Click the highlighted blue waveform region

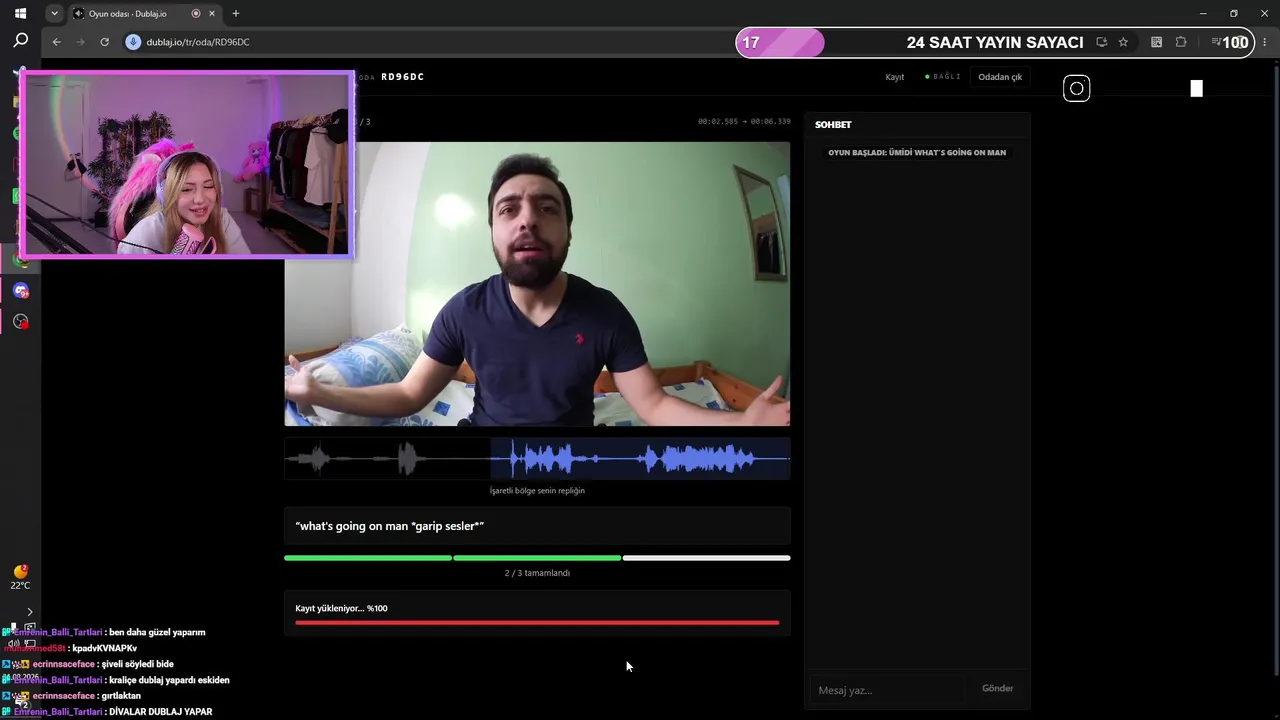point(640,459)
